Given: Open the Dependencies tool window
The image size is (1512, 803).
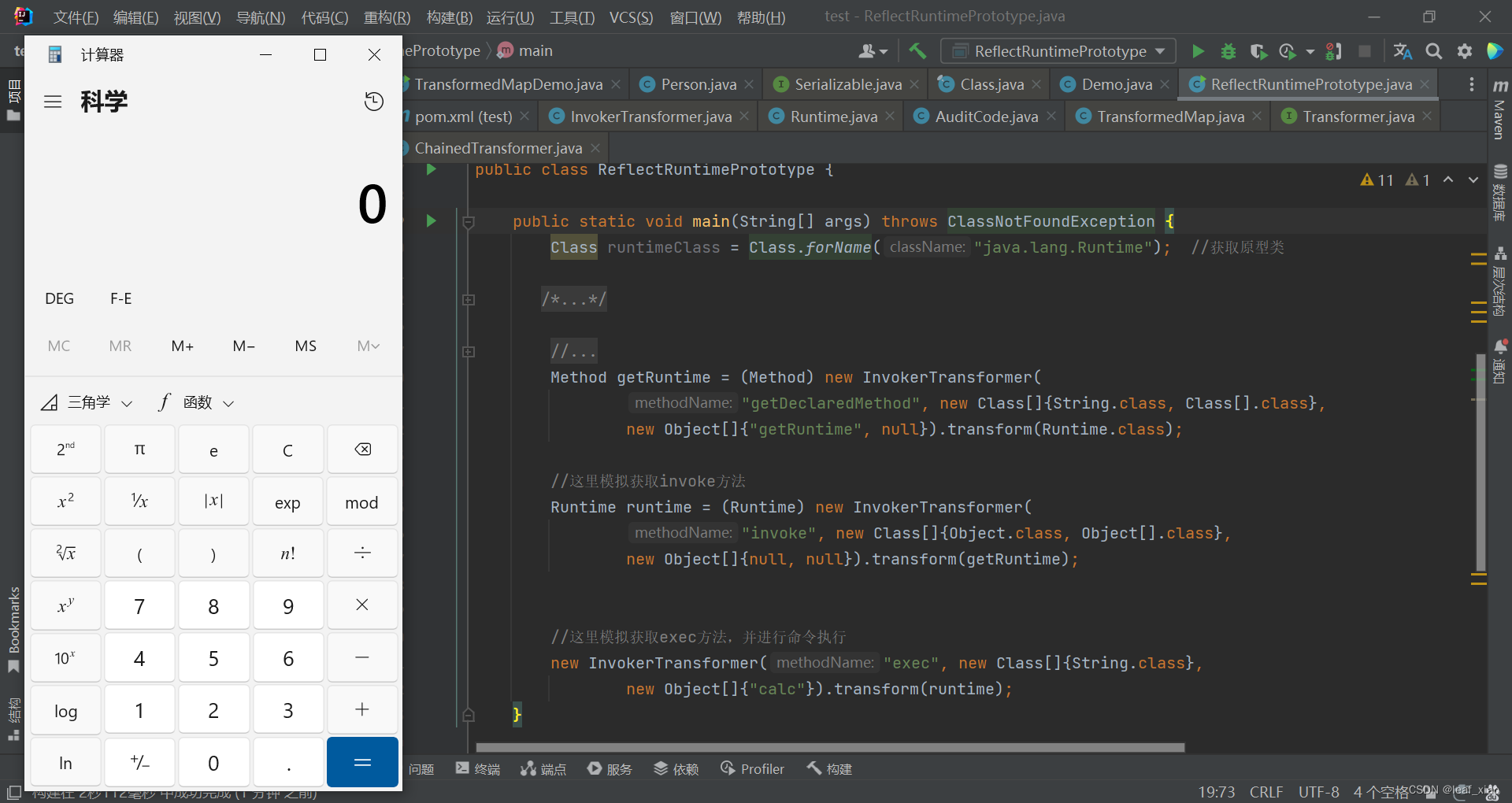Looking at the screenshot, I should [x=676, y=769].
